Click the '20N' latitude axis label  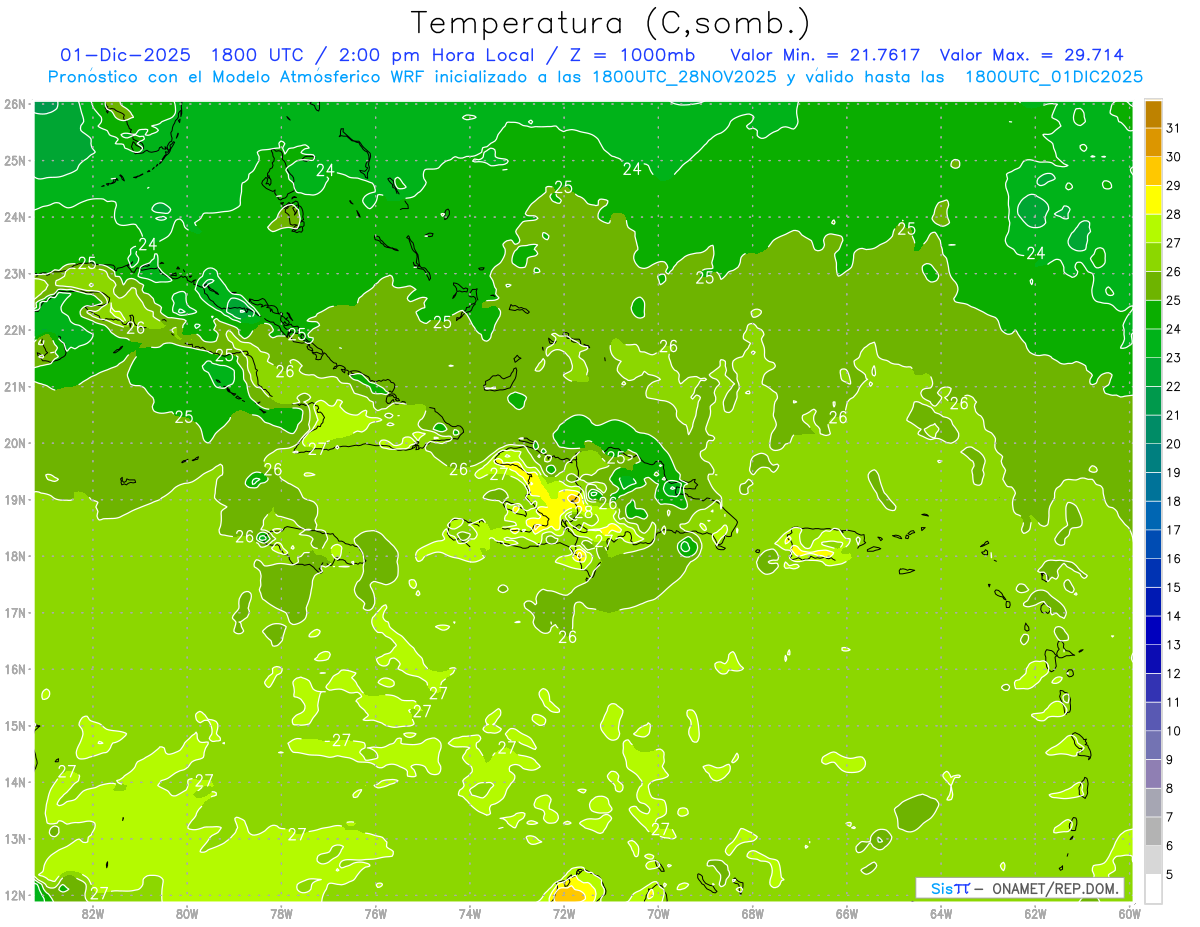tap(14, 443)
